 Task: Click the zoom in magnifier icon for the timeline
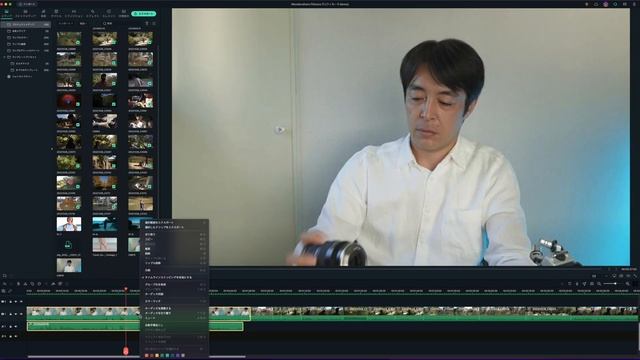[x=627, y=284]
